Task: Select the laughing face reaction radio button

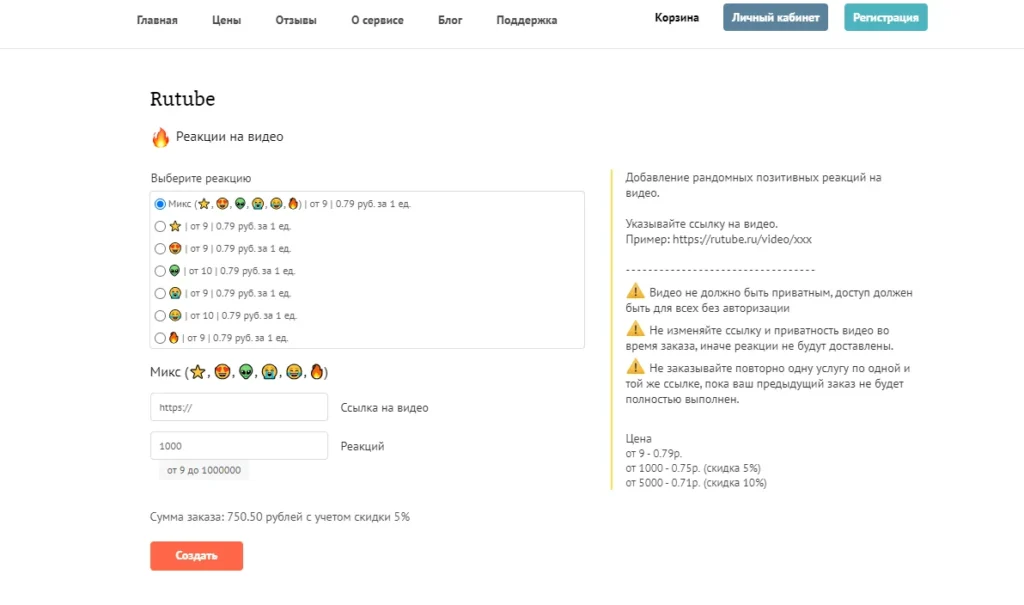Action: (160, 316)
